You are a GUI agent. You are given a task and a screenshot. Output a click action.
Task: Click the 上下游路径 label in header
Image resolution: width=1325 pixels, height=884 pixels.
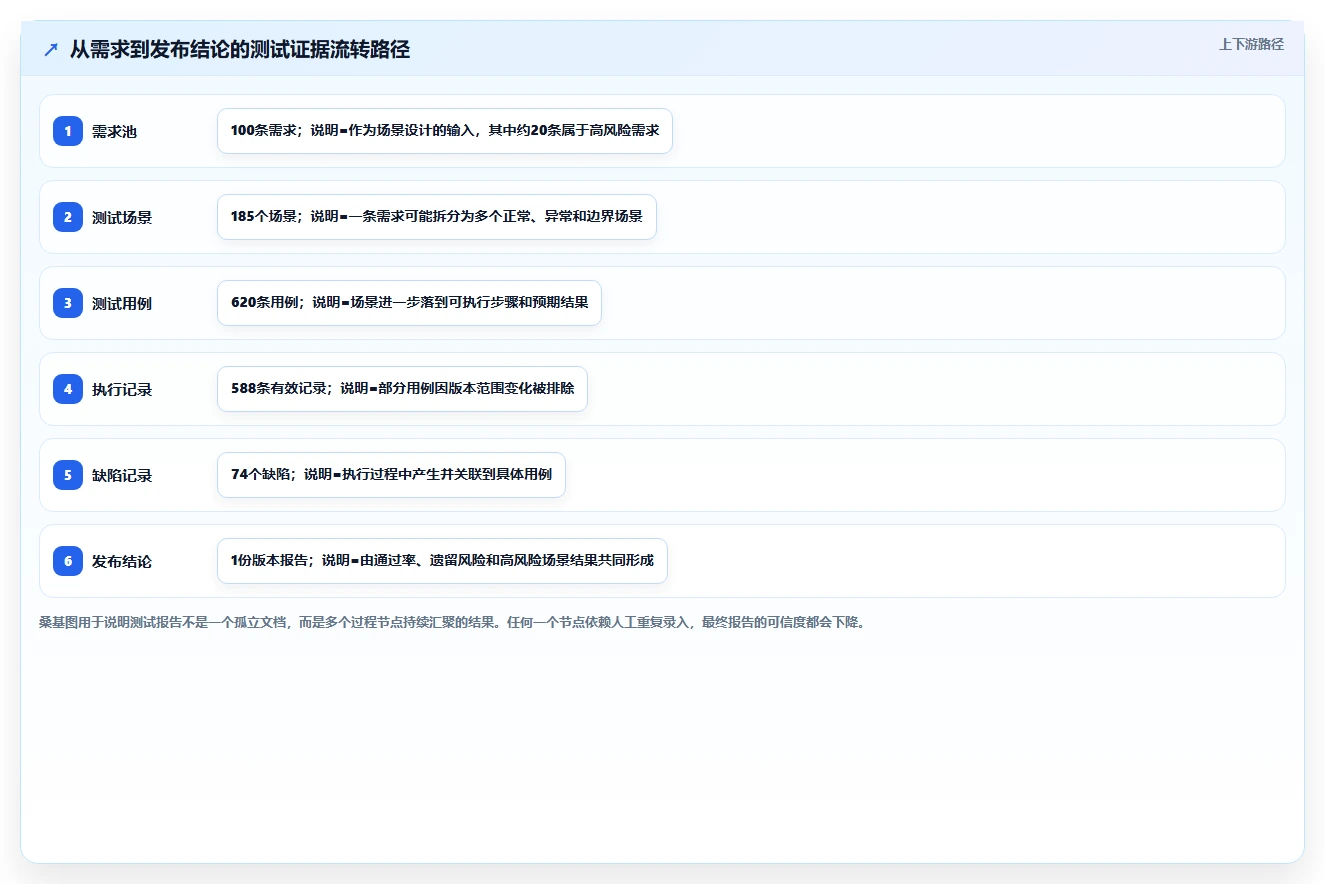(x=1251, y=45)
